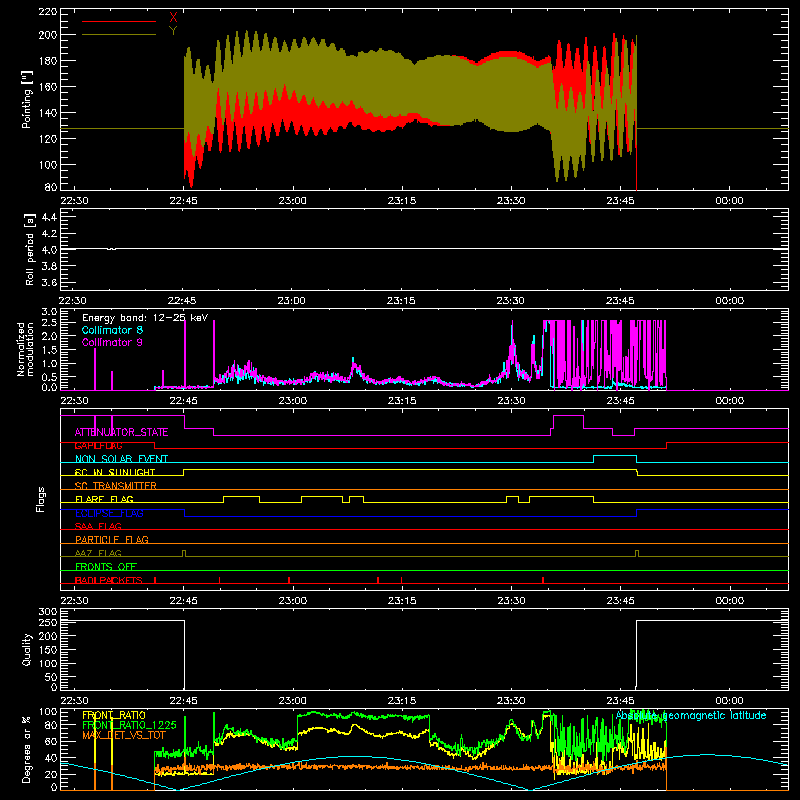Select the vertical Flags axis label
Viewport: 800px width, 800px height.
click(x=40, y=499)
